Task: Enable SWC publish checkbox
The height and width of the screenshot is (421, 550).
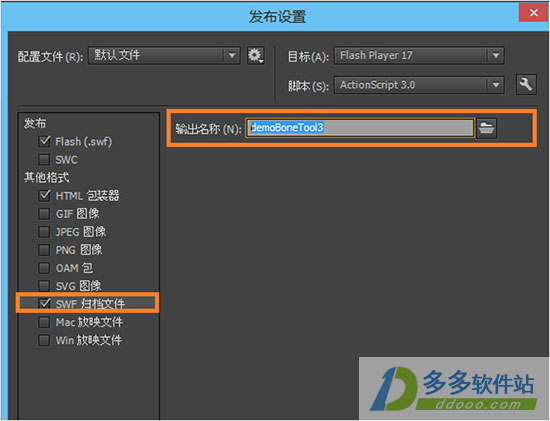Action: click(x=44, y=160)
